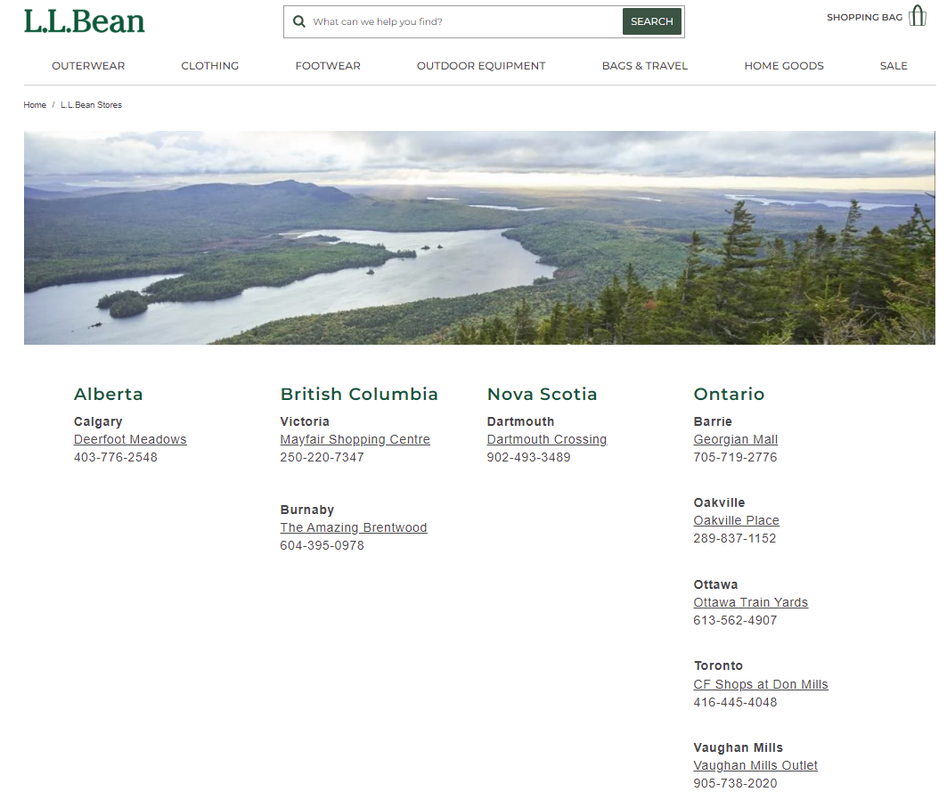This screenshot has height=800, width=947.
Task: Open the Dartmouth Crossing store link
Action: [547, 440]
